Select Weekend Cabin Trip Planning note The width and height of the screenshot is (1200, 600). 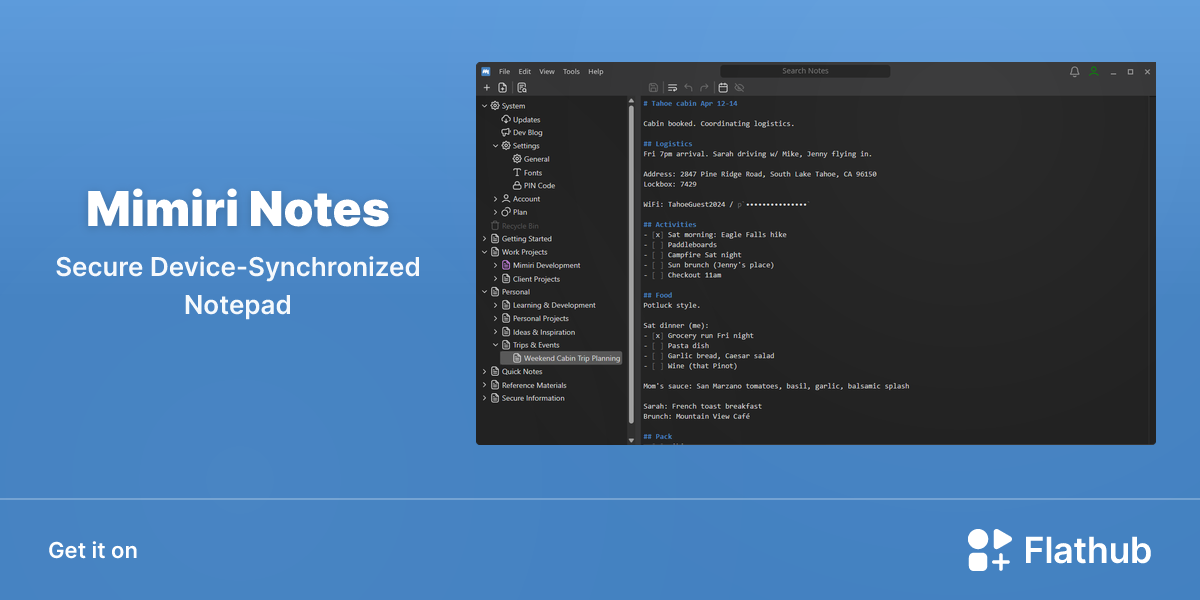561,358
